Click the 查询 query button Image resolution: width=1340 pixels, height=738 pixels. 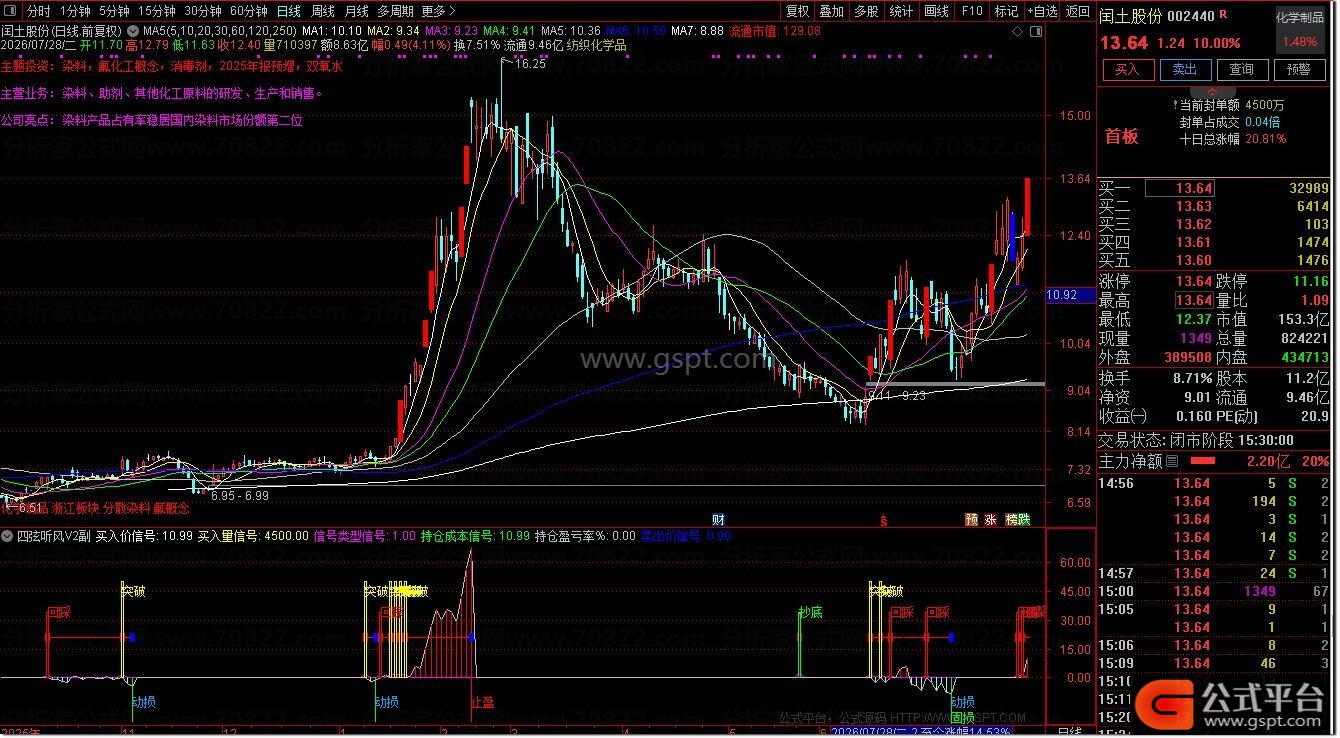pos(1242,70)
